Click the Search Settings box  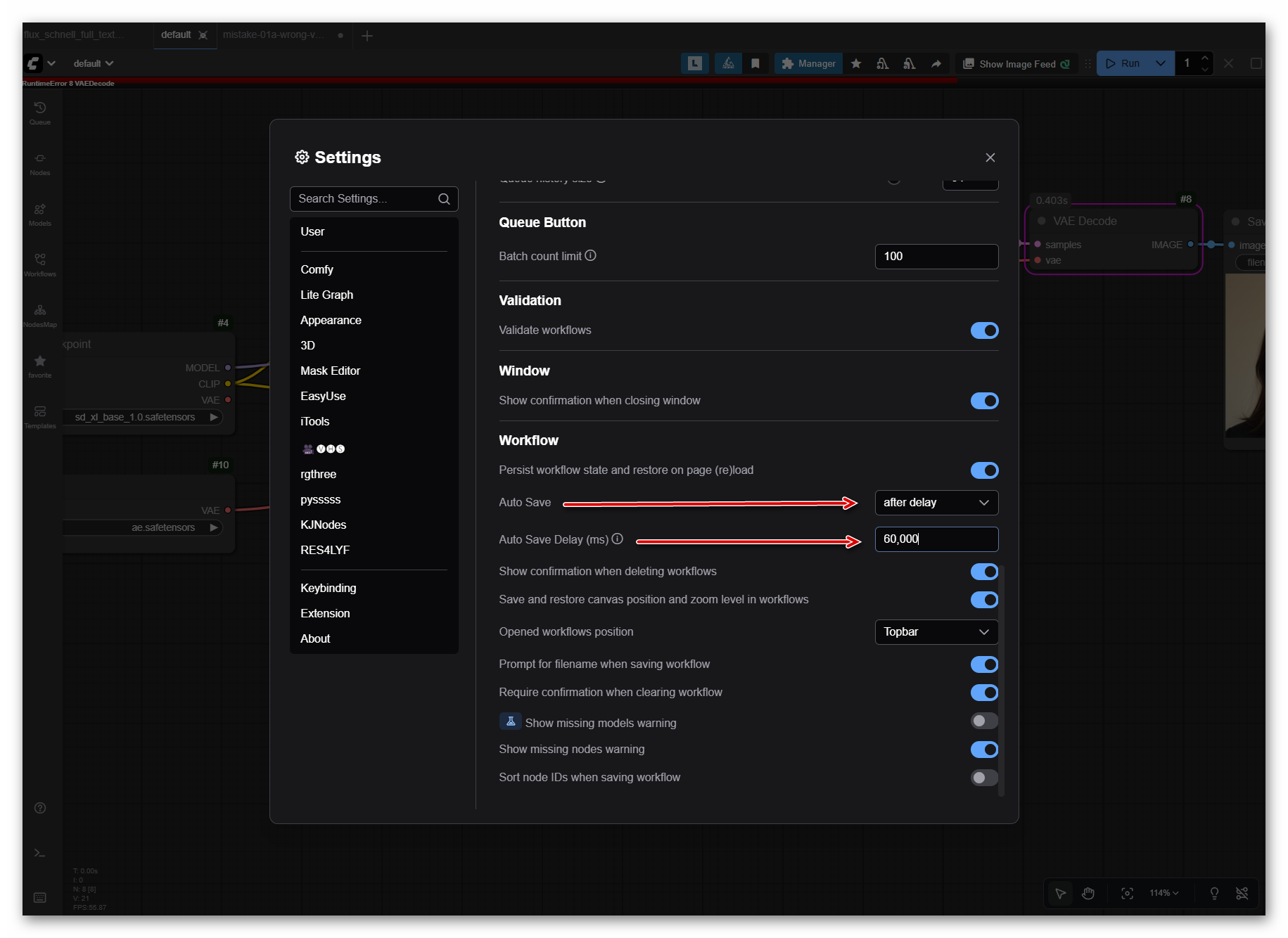tap(366, 198)
